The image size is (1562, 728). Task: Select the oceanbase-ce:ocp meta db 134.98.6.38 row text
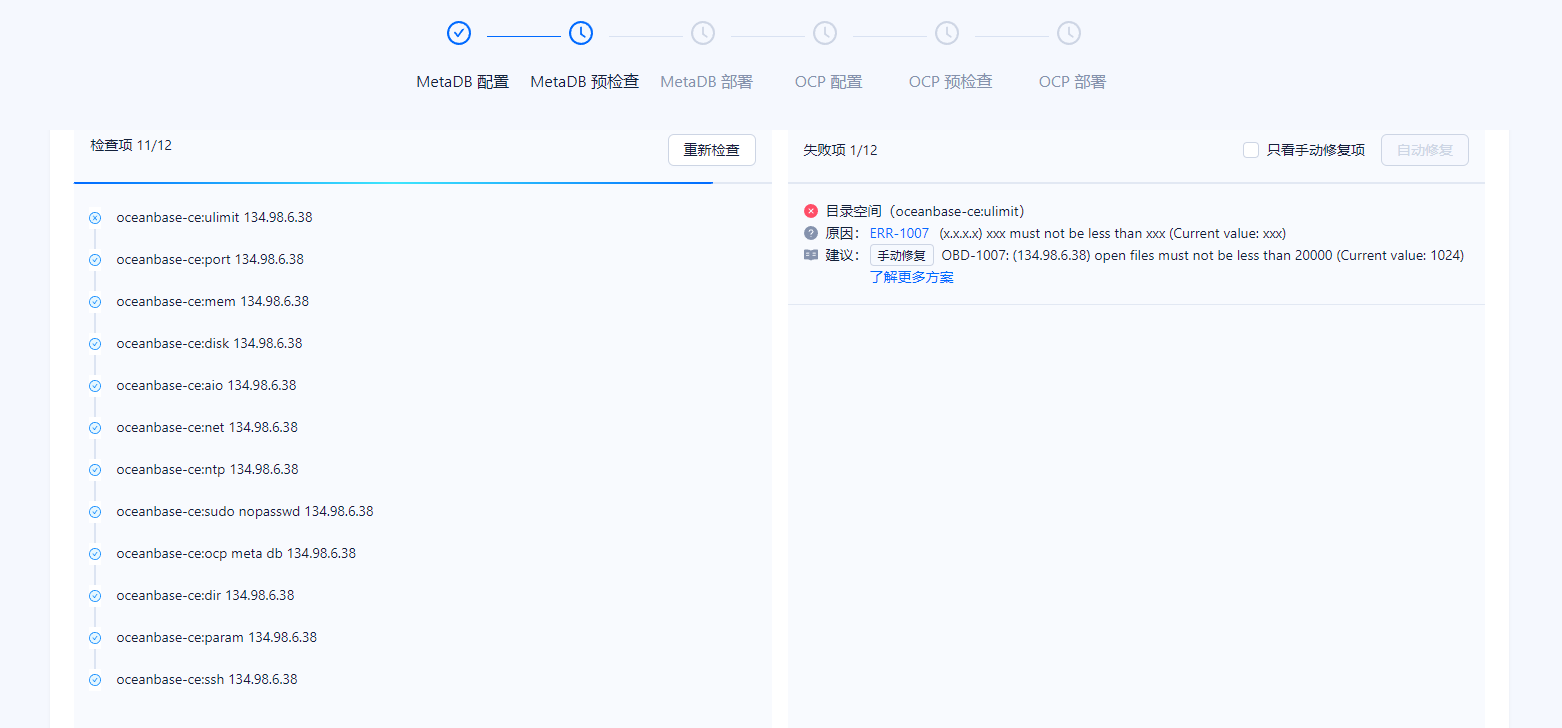pos(236,553)
